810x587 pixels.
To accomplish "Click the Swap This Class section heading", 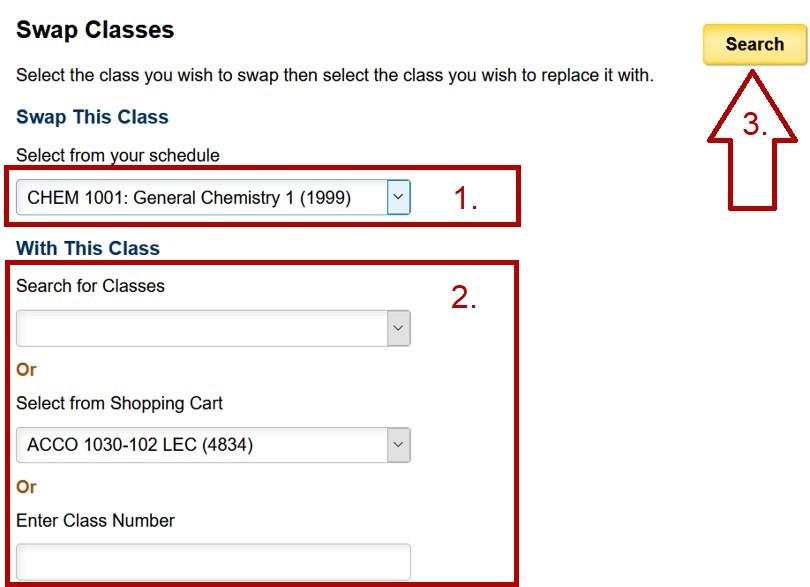I will [92, 117].
